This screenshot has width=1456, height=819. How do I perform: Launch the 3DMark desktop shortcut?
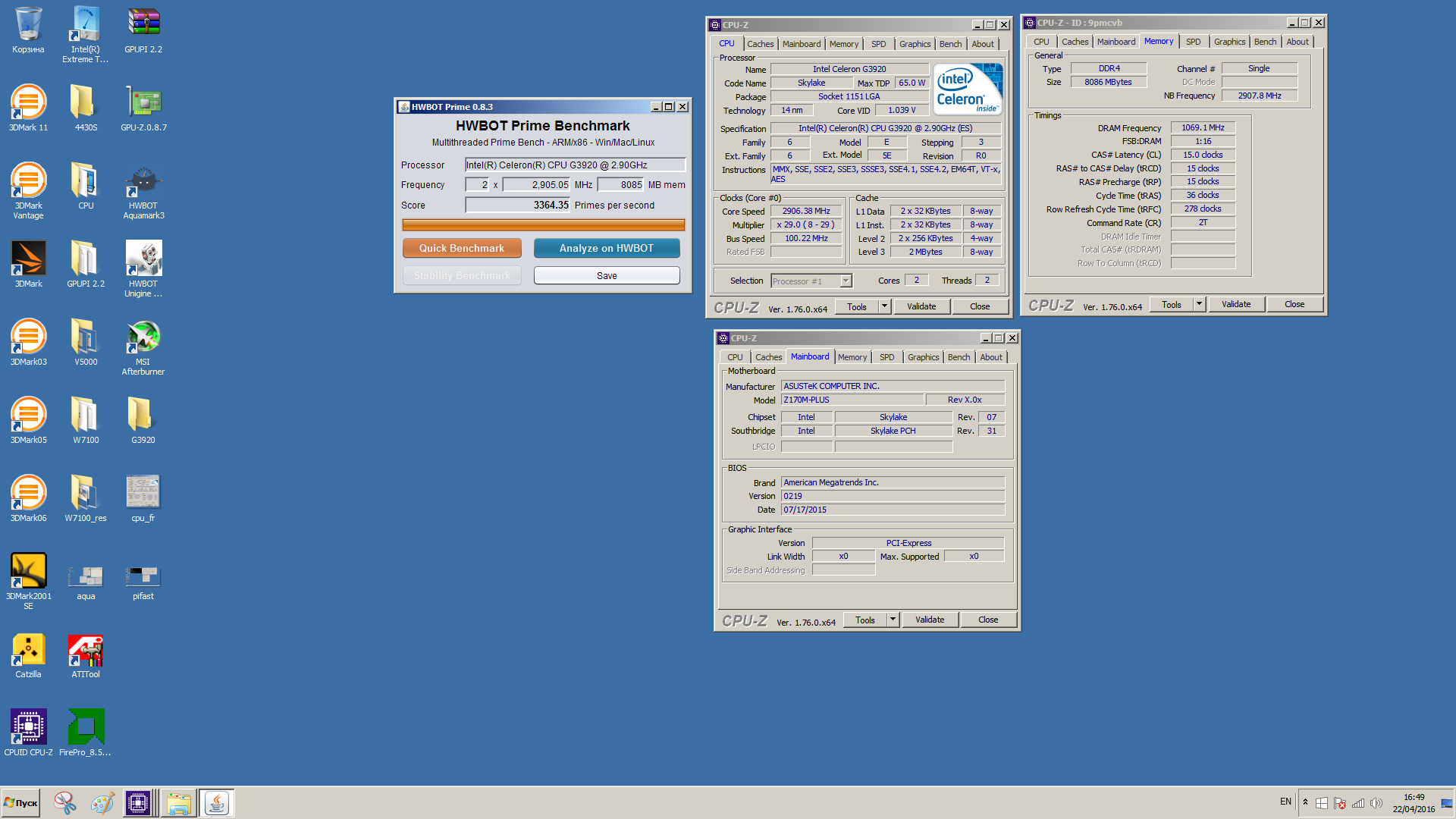[x=28, y=265]
